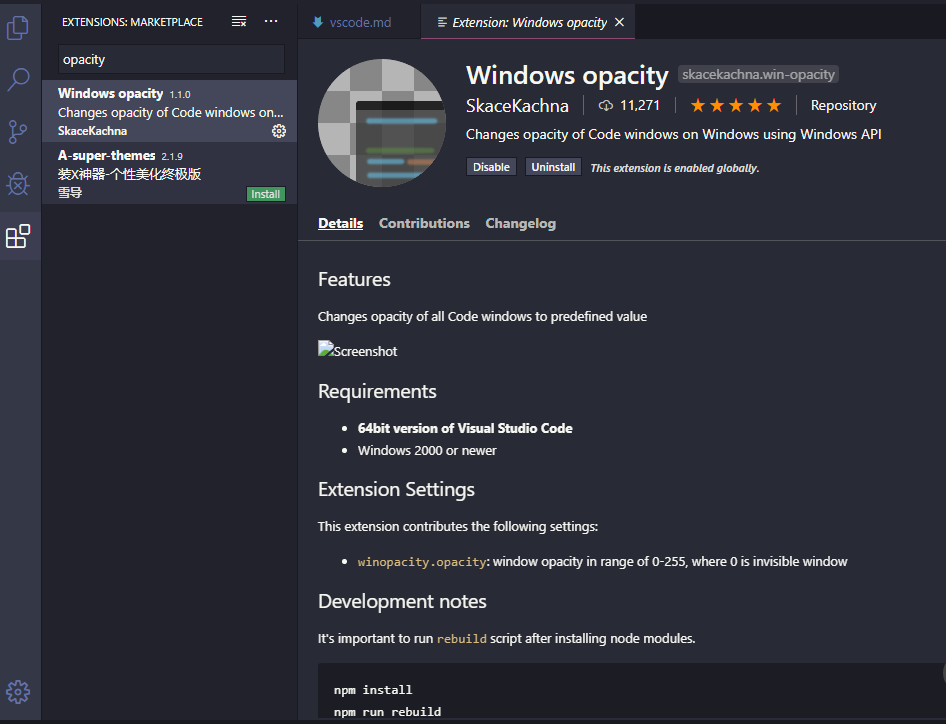Open the Changelog tab
This screenshot has height=724, width=946.
pos(521,223)
